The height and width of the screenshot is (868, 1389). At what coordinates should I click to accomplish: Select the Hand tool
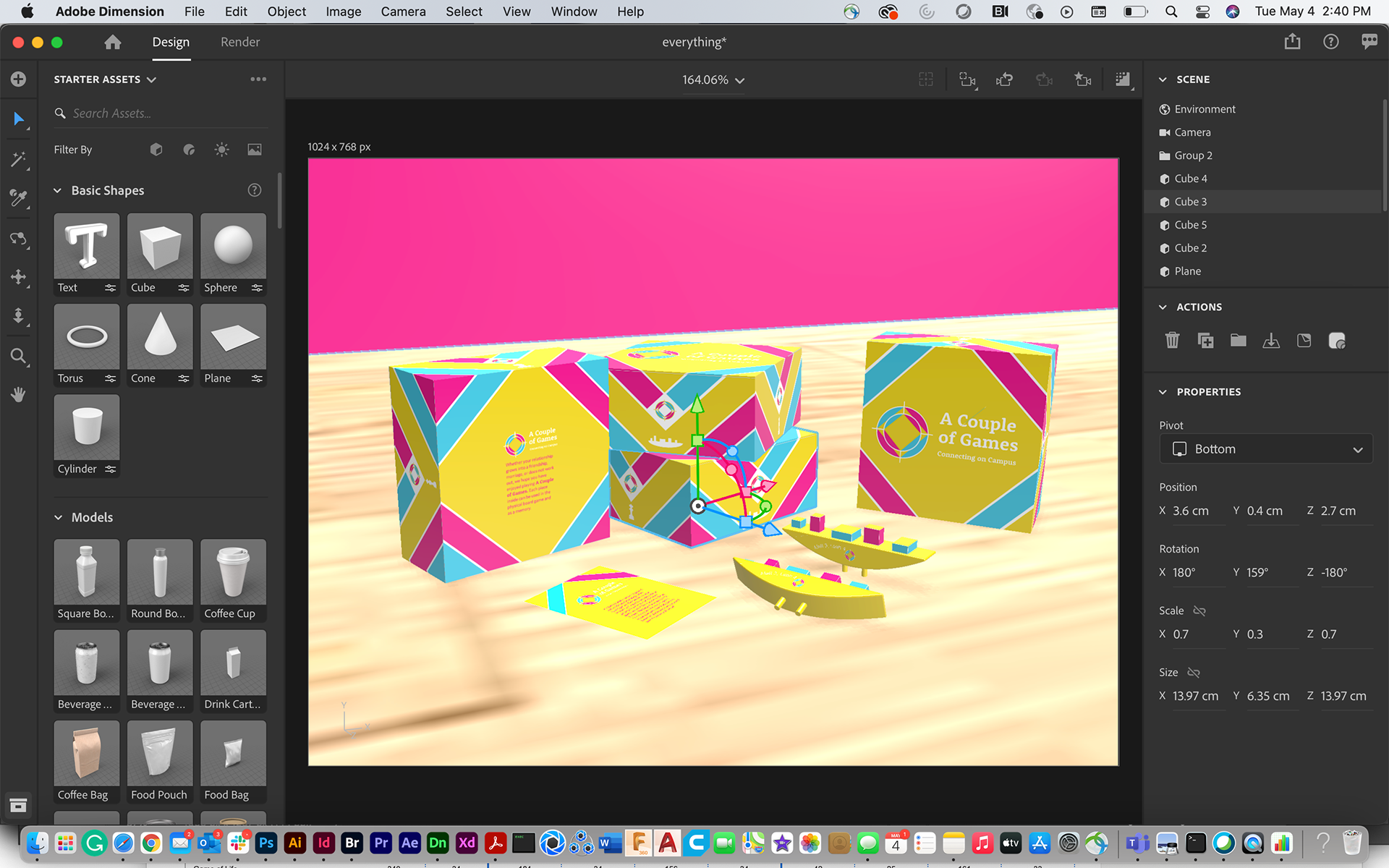click(19, 394)
